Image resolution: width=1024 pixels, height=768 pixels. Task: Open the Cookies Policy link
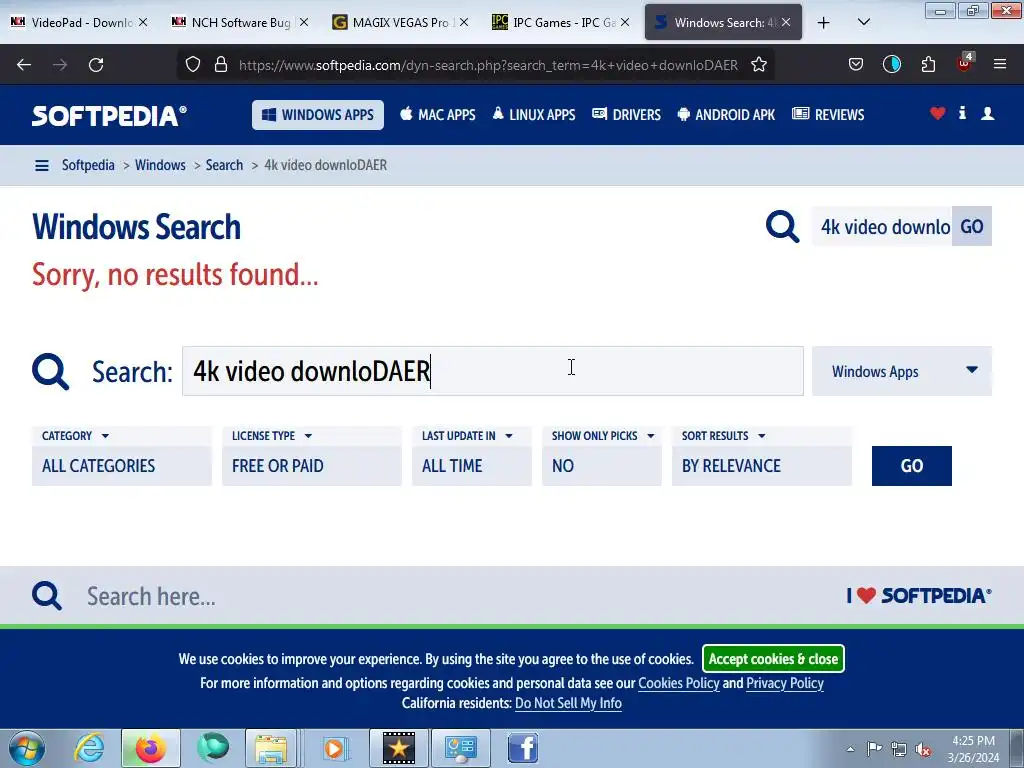coord(679,683)
